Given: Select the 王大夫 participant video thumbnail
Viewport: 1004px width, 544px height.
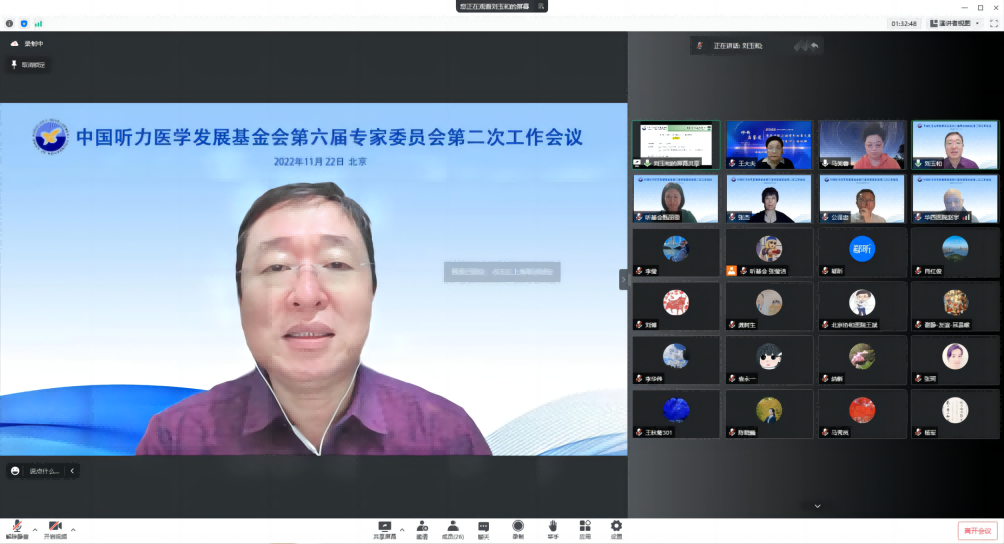Looking at the screenshot, I should pos(767,145).
